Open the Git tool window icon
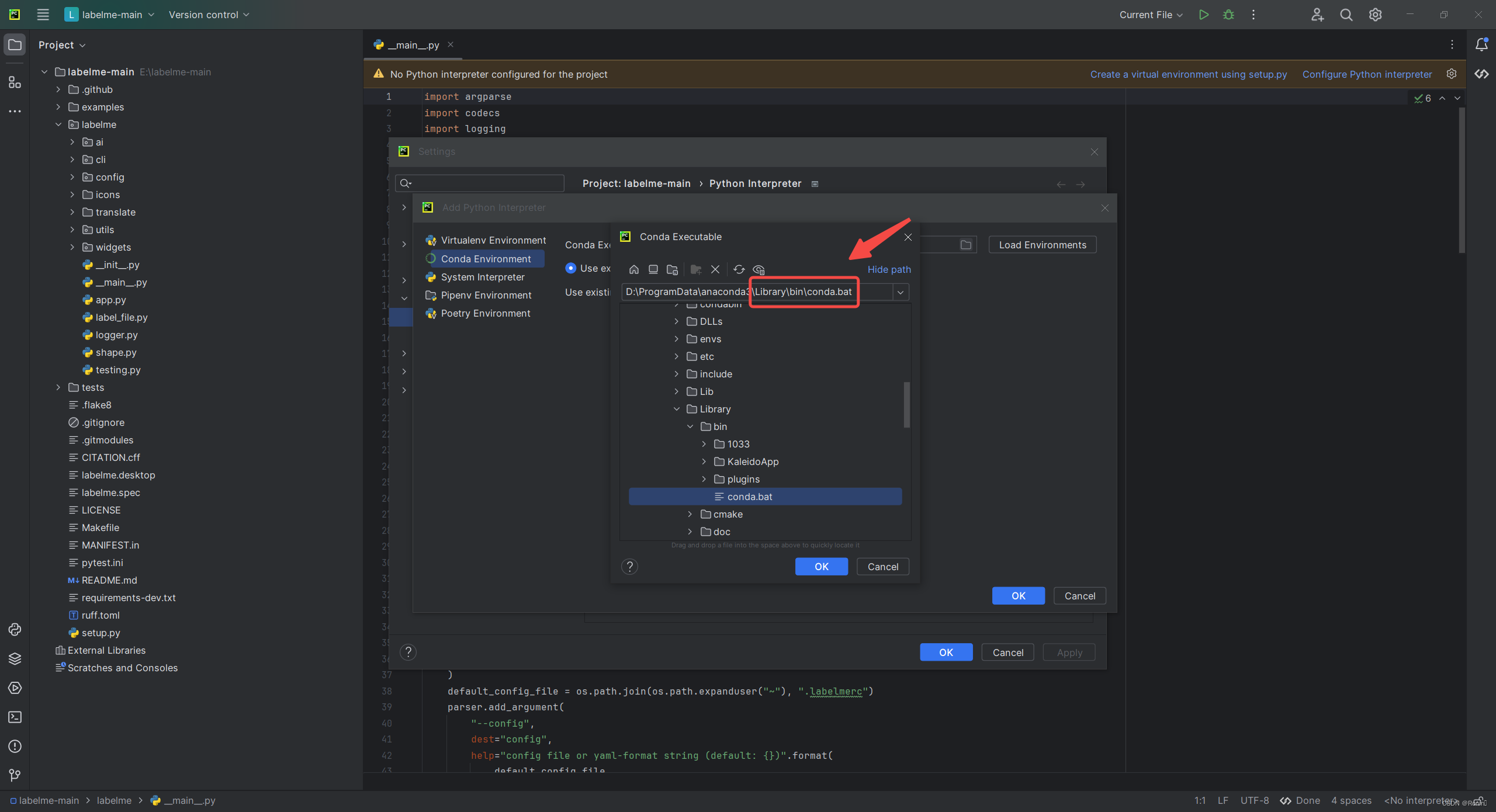This screenshot has height=812, width=1496. click(x=15, y=775)
